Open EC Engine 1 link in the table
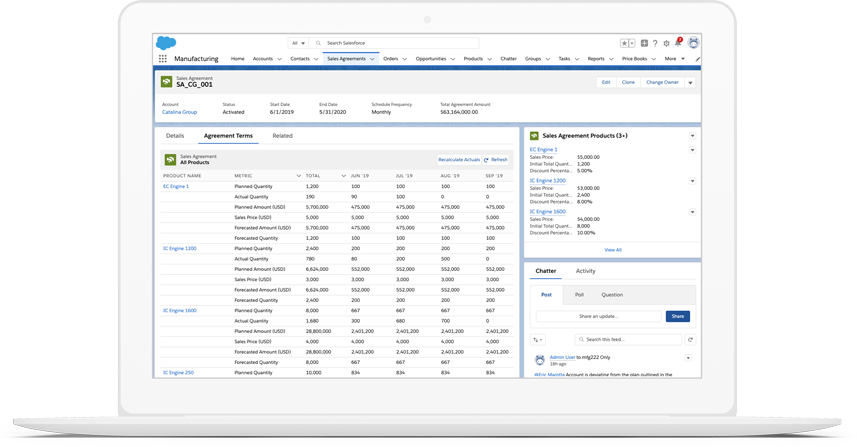The image size is (857, 447). [x=176, y=186]
